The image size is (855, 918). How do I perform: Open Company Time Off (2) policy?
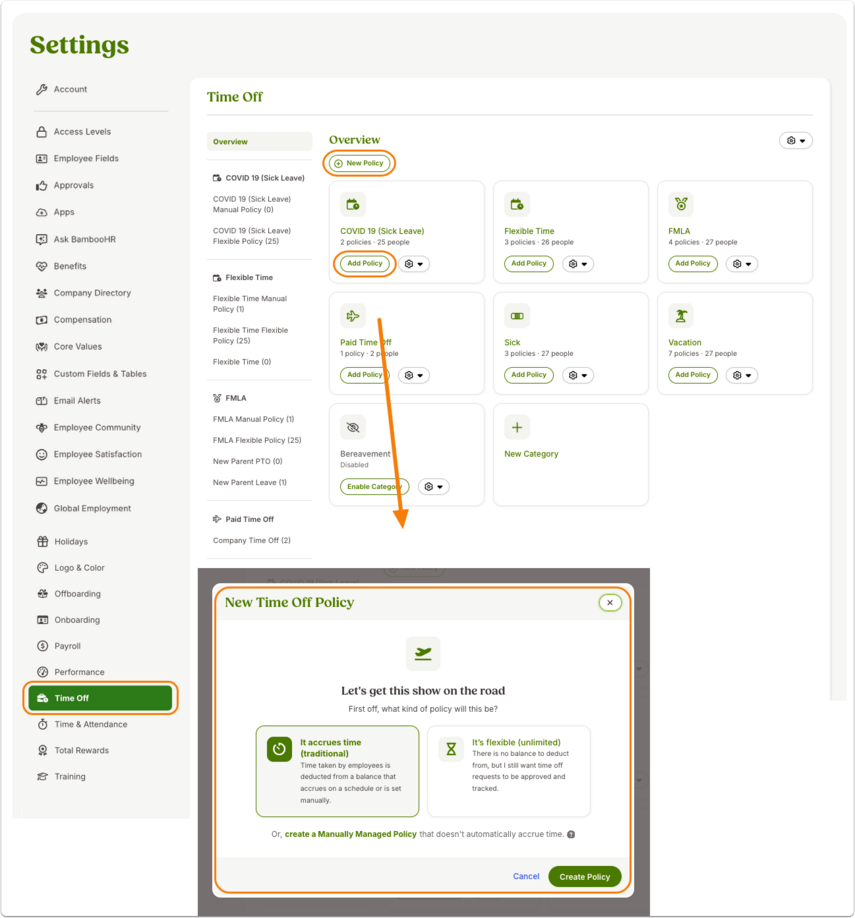252,540
